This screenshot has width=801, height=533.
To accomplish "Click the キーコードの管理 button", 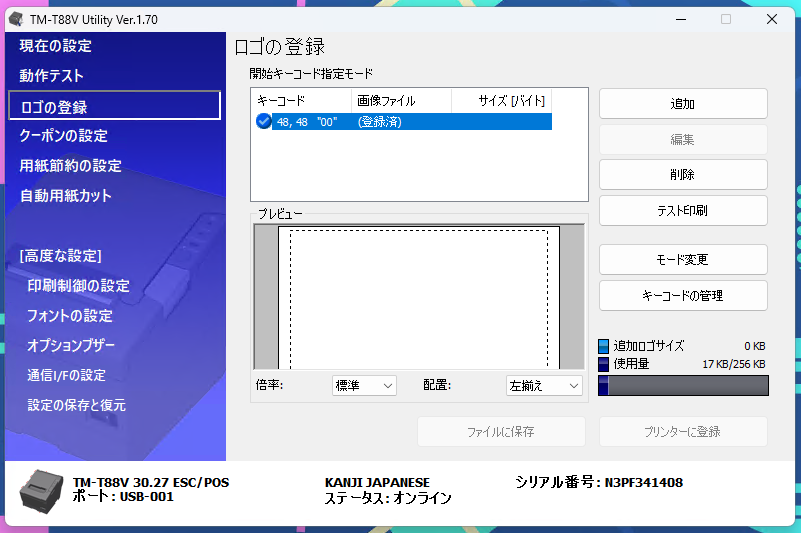I will pyautogui.click(x=683, y=295).
